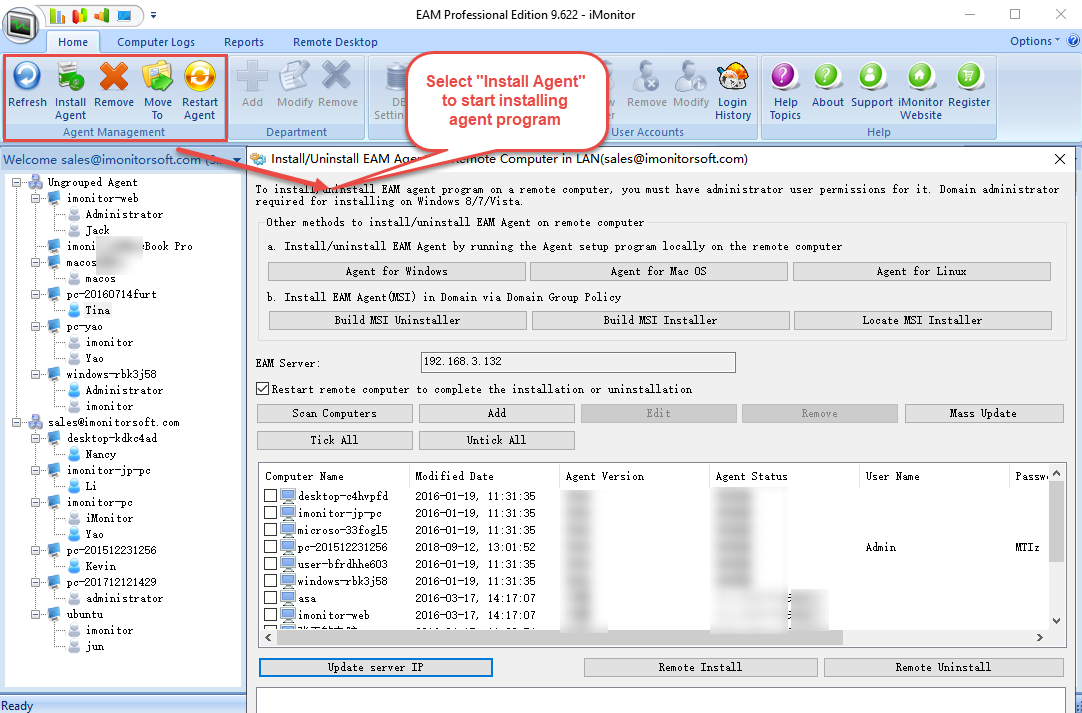Tick the windows-rbk3j58 row checkbox in the computer list

[x=270, y=580]
